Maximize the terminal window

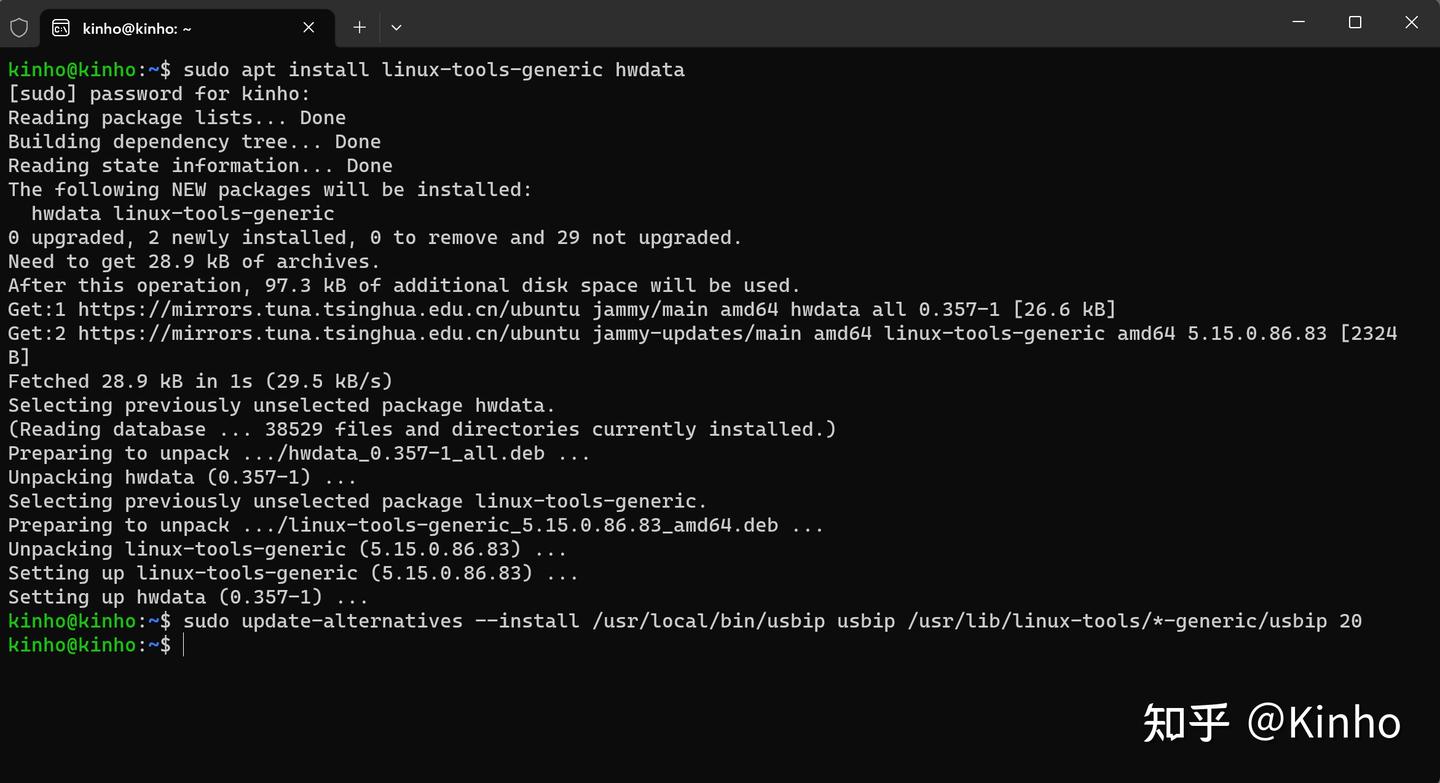[1355, 22]
